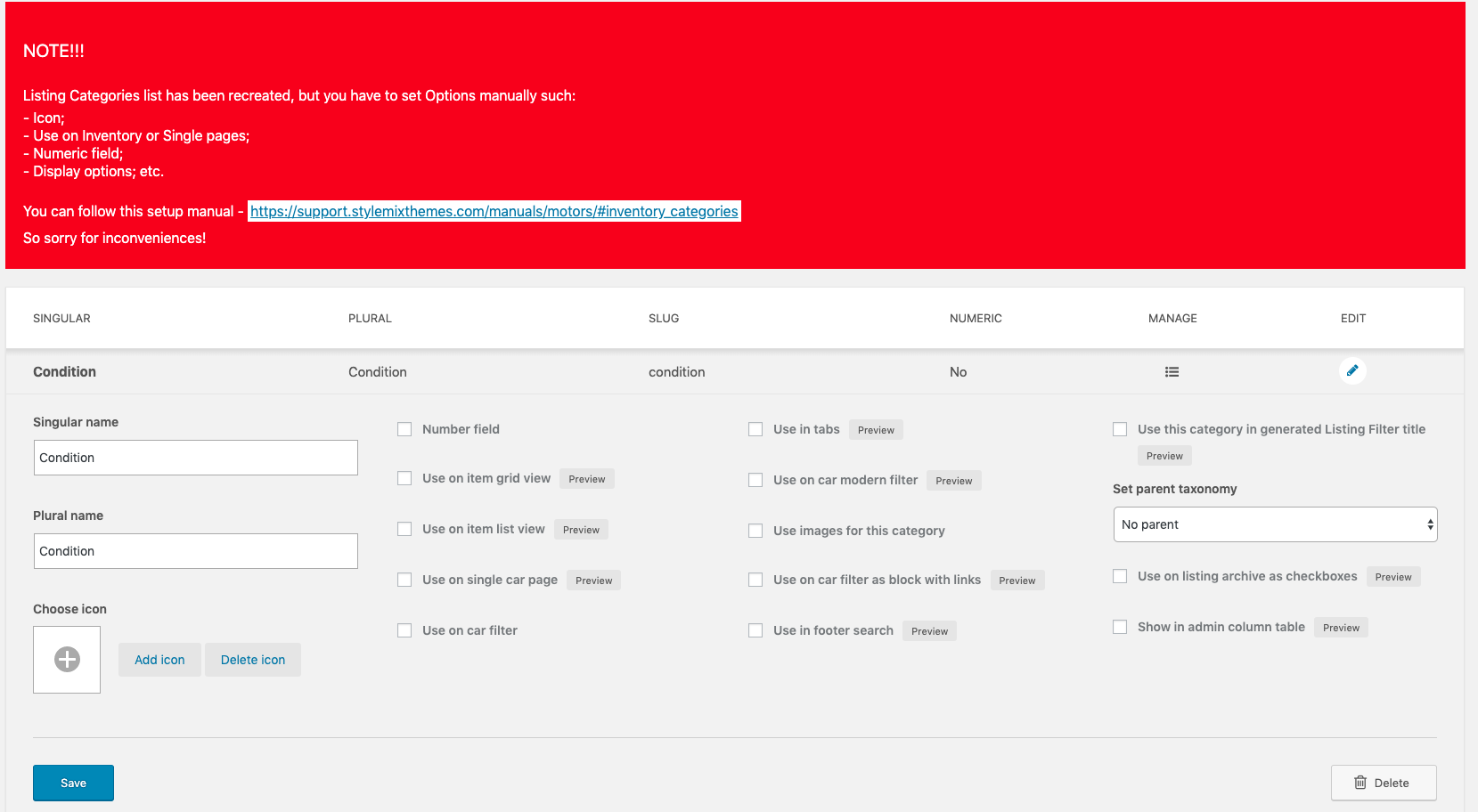This screenshot has height=812, width=1478.
Task: Toggle Use images for this category
Action: [x=755, y=531]
